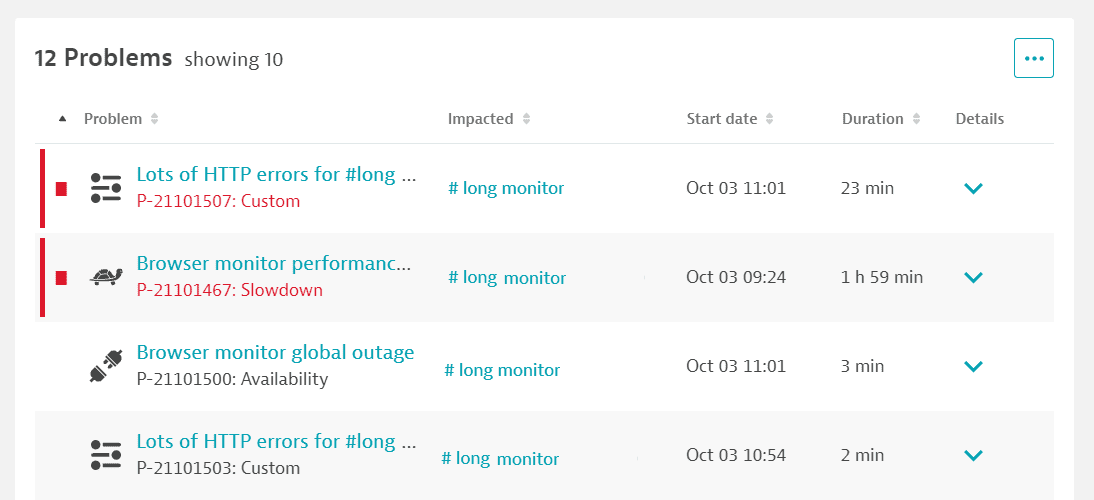Click red open-status square for P-21101507
Viewport: 1094px width, 500px height.
pyautogui.click(x=61, y=189)
